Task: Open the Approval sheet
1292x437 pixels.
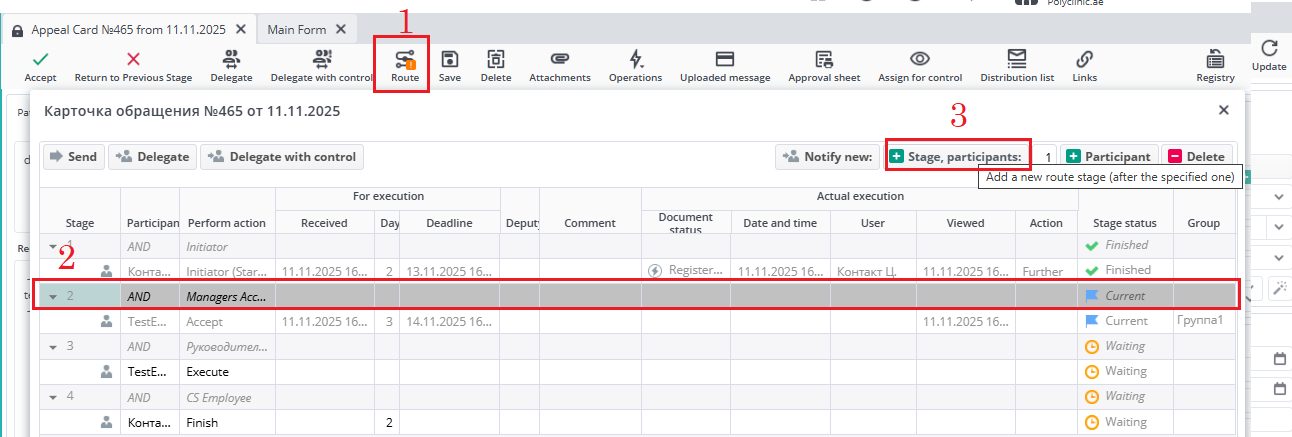Action: [x=825, y=59]
